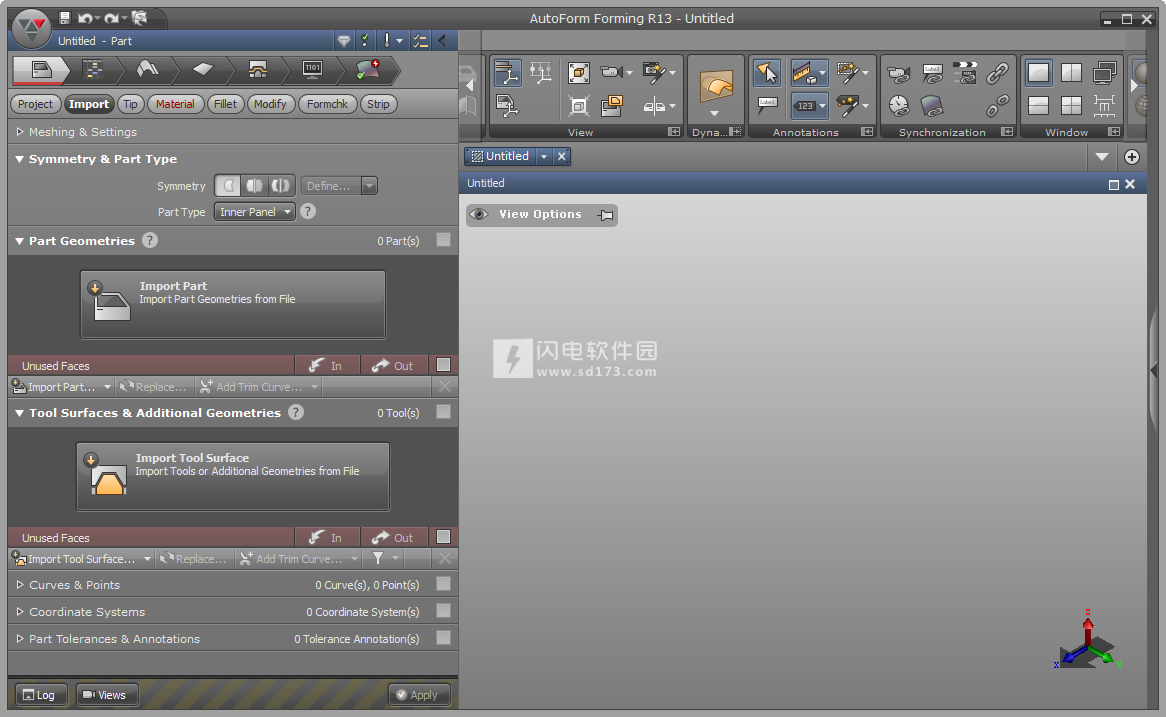Click the Log button
1166x717 pixels.
pos(39,695)
